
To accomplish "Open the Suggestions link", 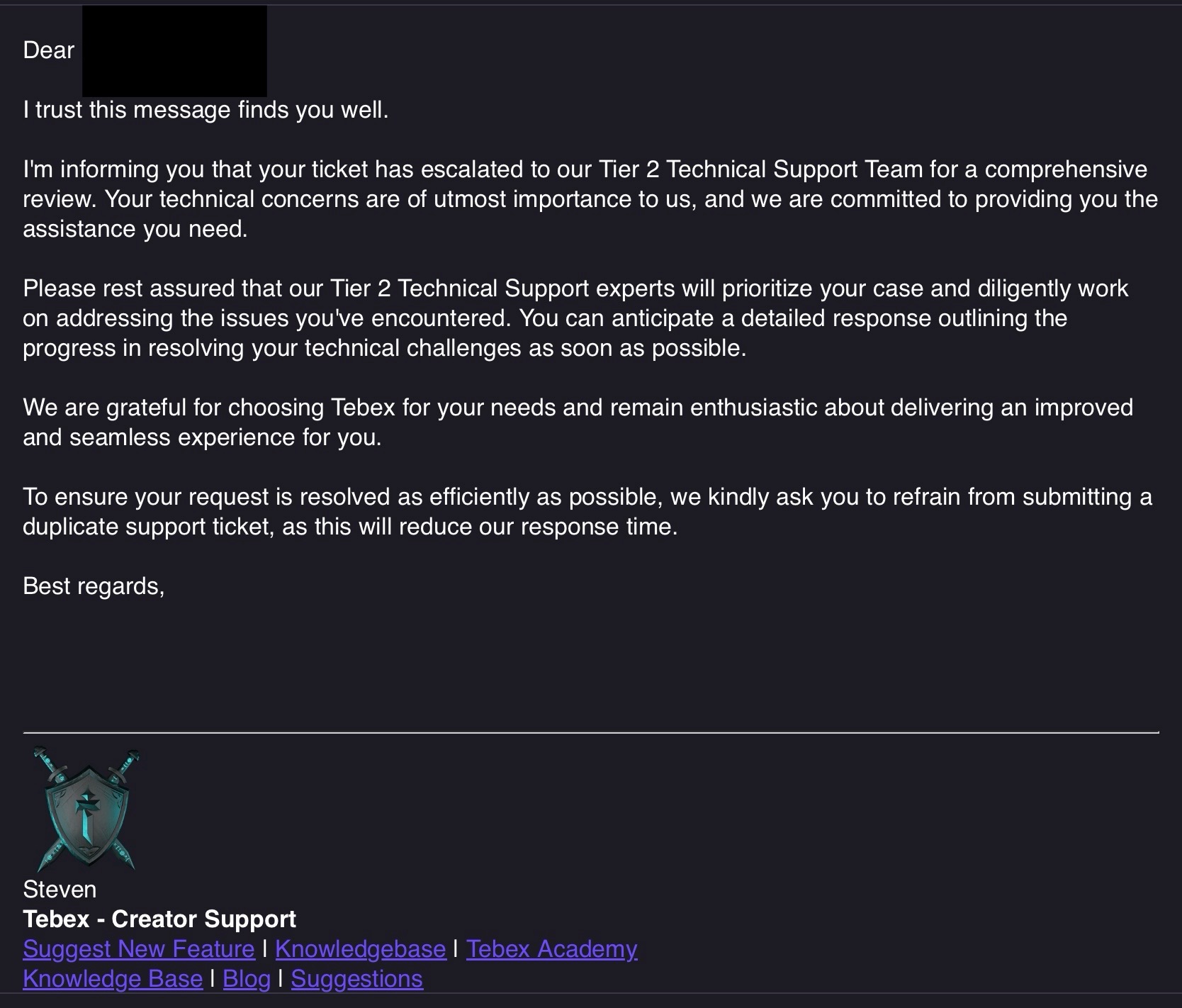I will click(x=356, y=978).
